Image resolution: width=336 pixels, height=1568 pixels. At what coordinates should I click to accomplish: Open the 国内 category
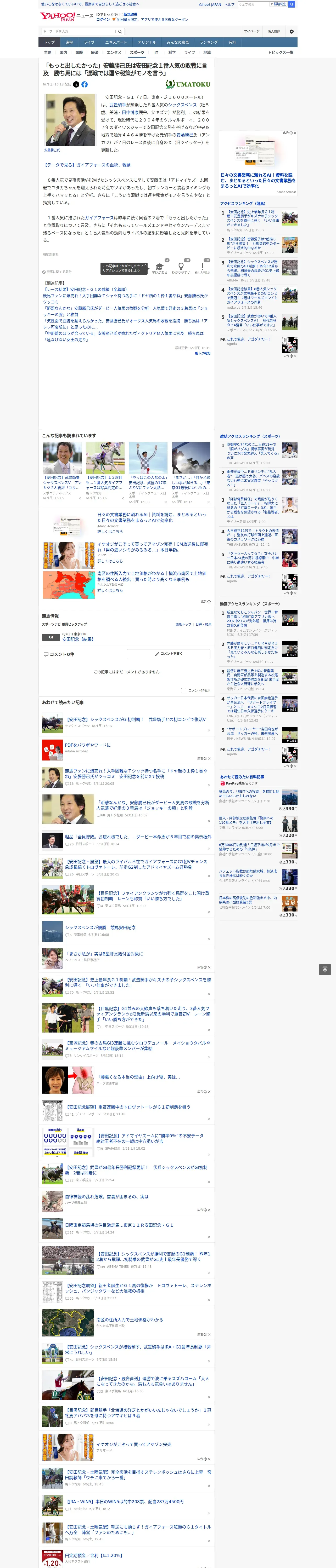(63, 52)
